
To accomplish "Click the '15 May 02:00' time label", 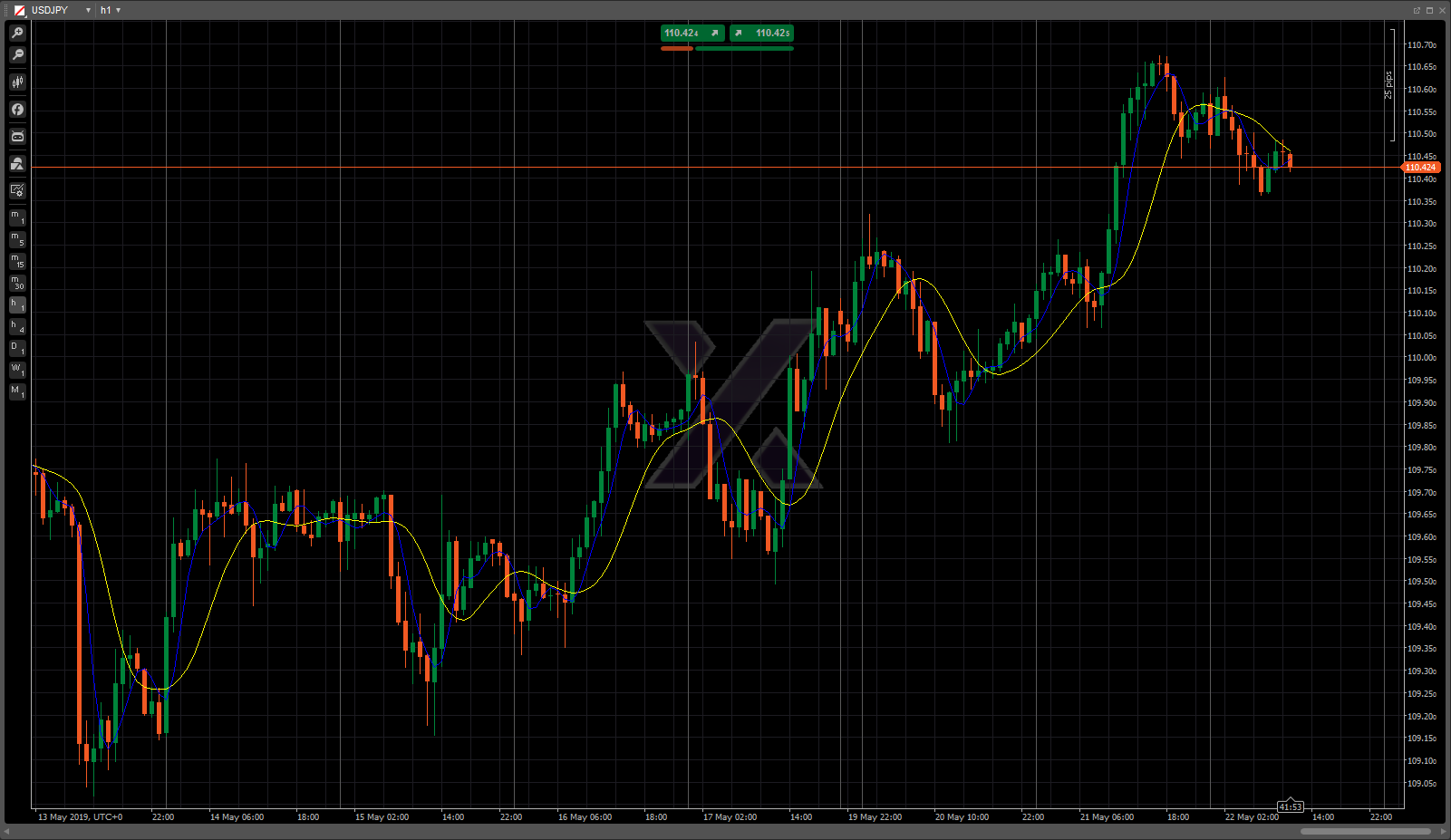I will tap(382, 817).
